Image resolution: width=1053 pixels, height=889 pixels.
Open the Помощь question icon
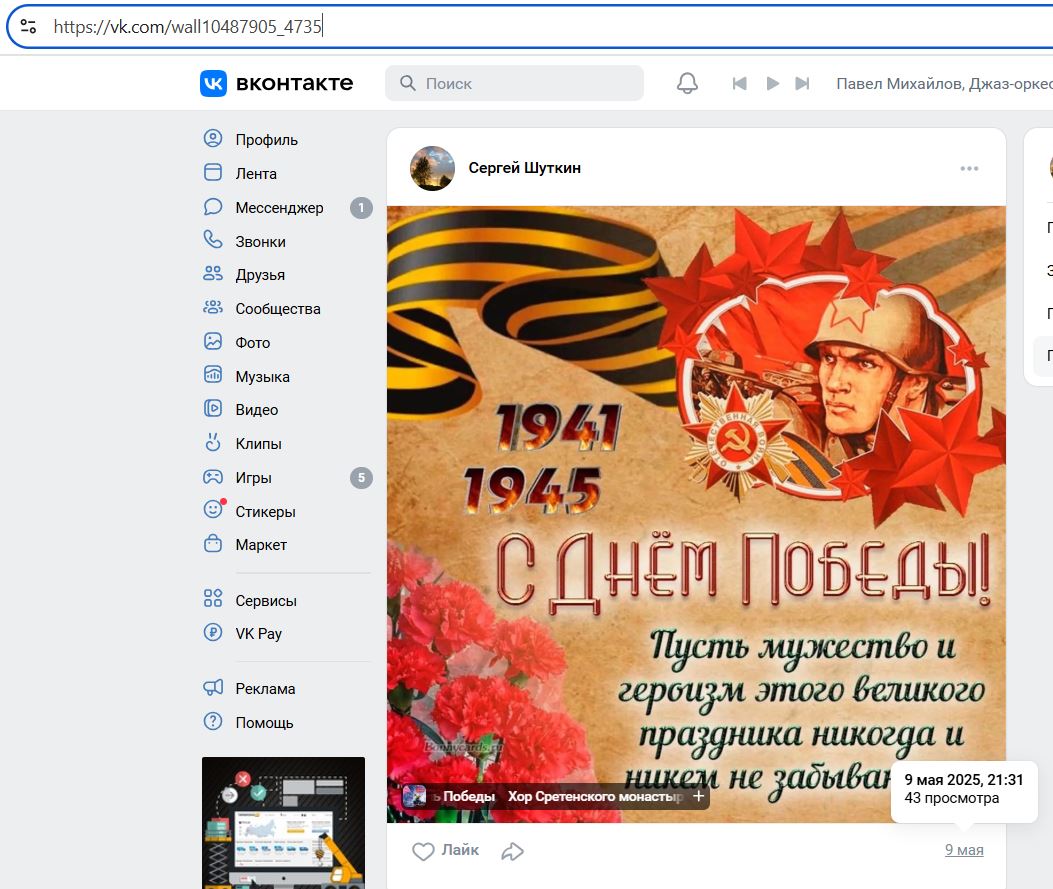[x=213, y=722]
